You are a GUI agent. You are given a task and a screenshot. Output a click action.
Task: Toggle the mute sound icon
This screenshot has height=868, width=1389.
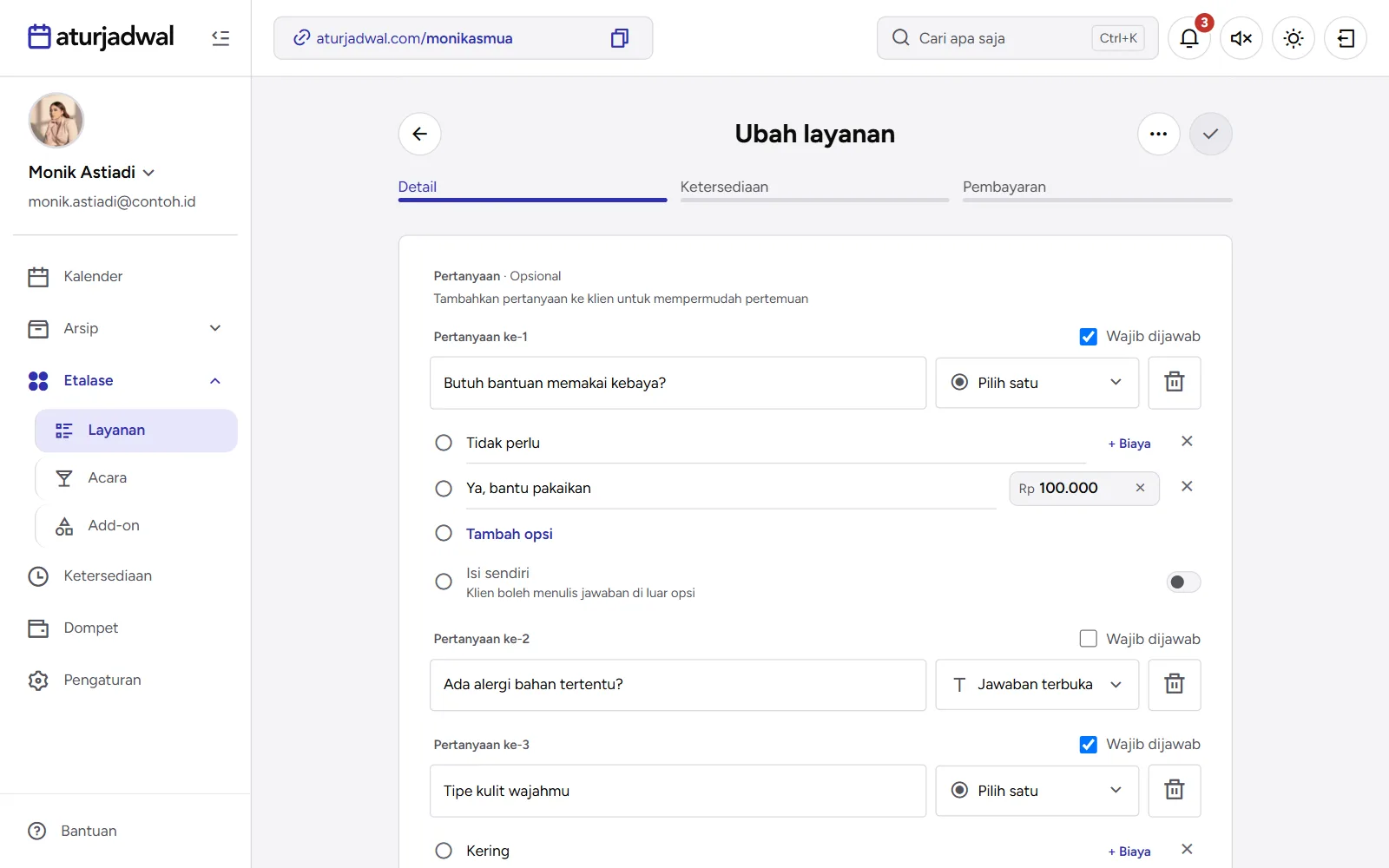point(1241,38)
